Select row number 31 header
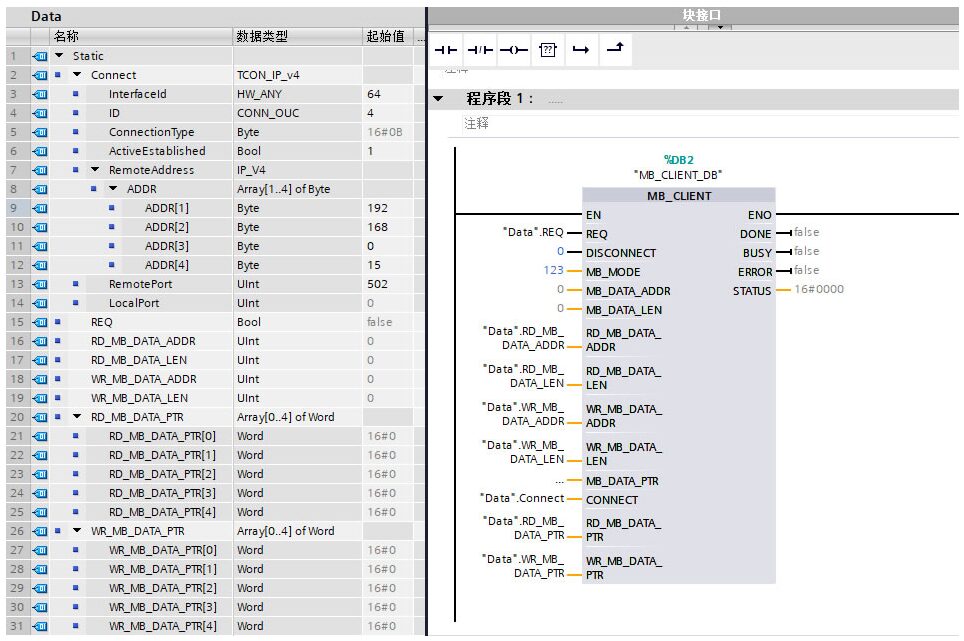The image size is (964, 641). 17,626
